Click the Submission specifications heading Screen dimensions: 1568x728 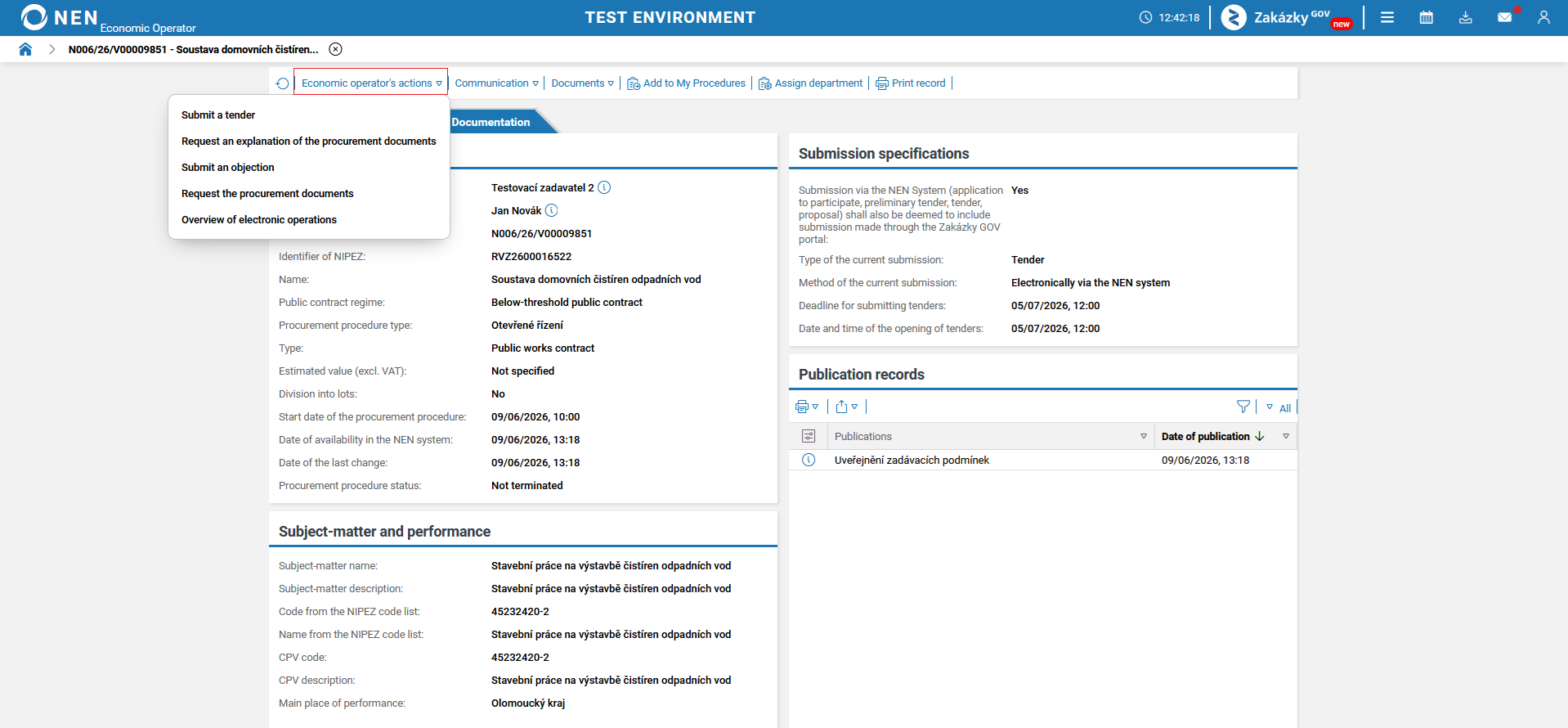884,154
